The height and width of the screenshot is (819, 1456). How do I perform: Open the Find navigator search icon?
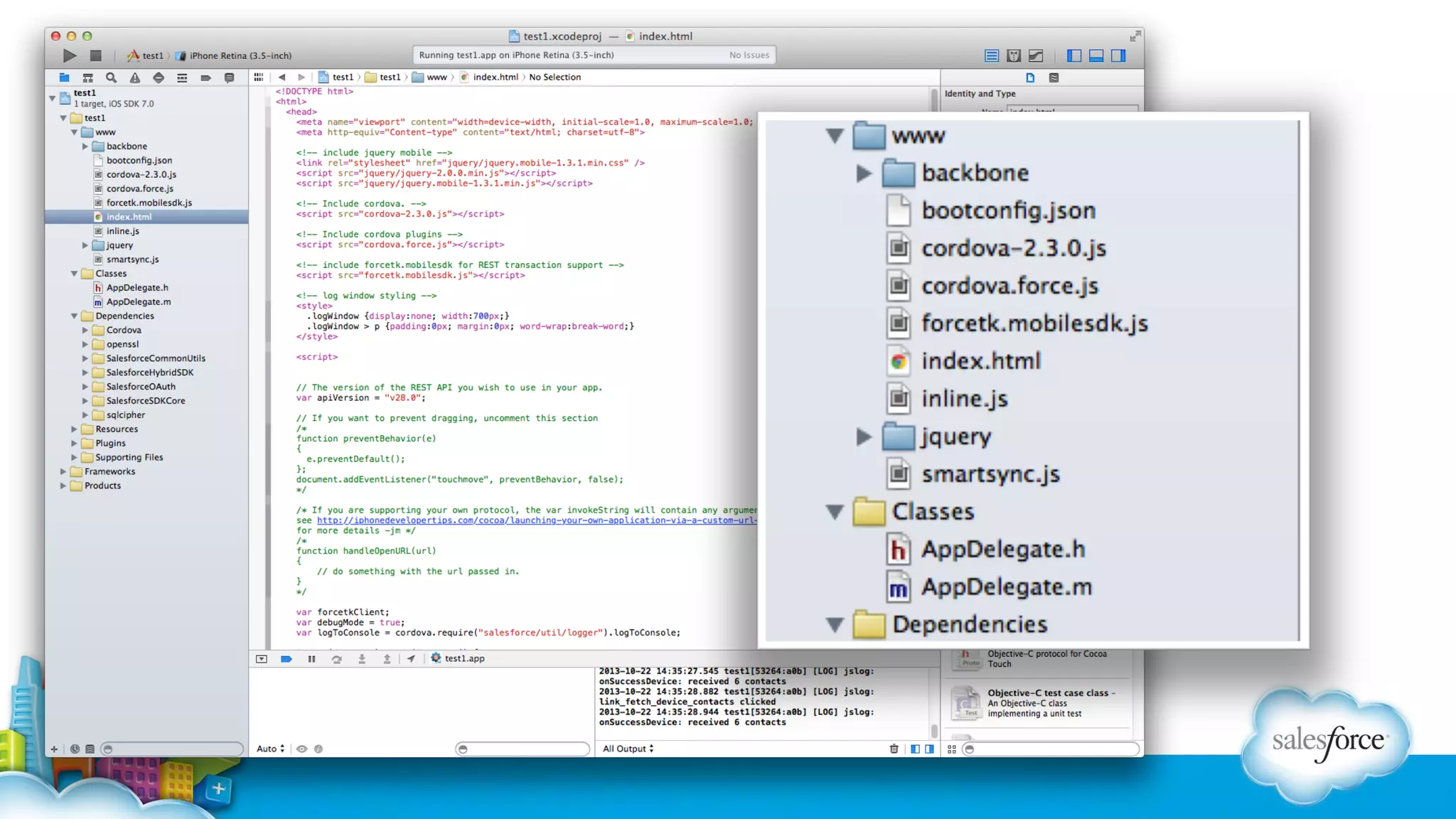point(111,77)
